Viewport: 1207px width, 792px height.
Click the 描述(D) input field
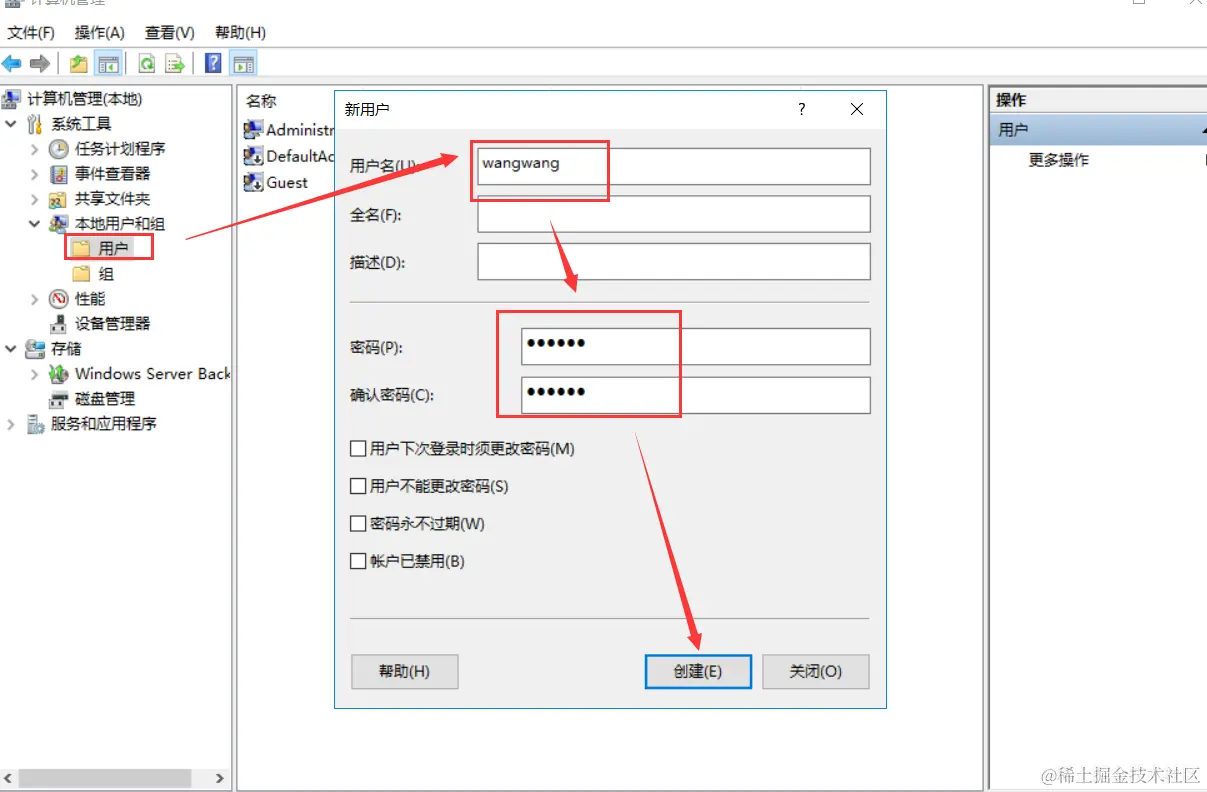[x=674, y=262]
